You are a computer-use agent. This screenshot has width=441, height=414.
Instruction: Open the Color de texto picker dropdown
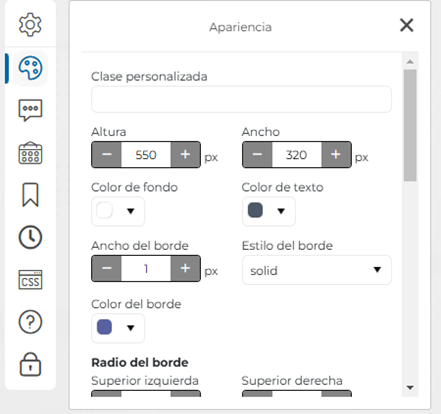269,211
